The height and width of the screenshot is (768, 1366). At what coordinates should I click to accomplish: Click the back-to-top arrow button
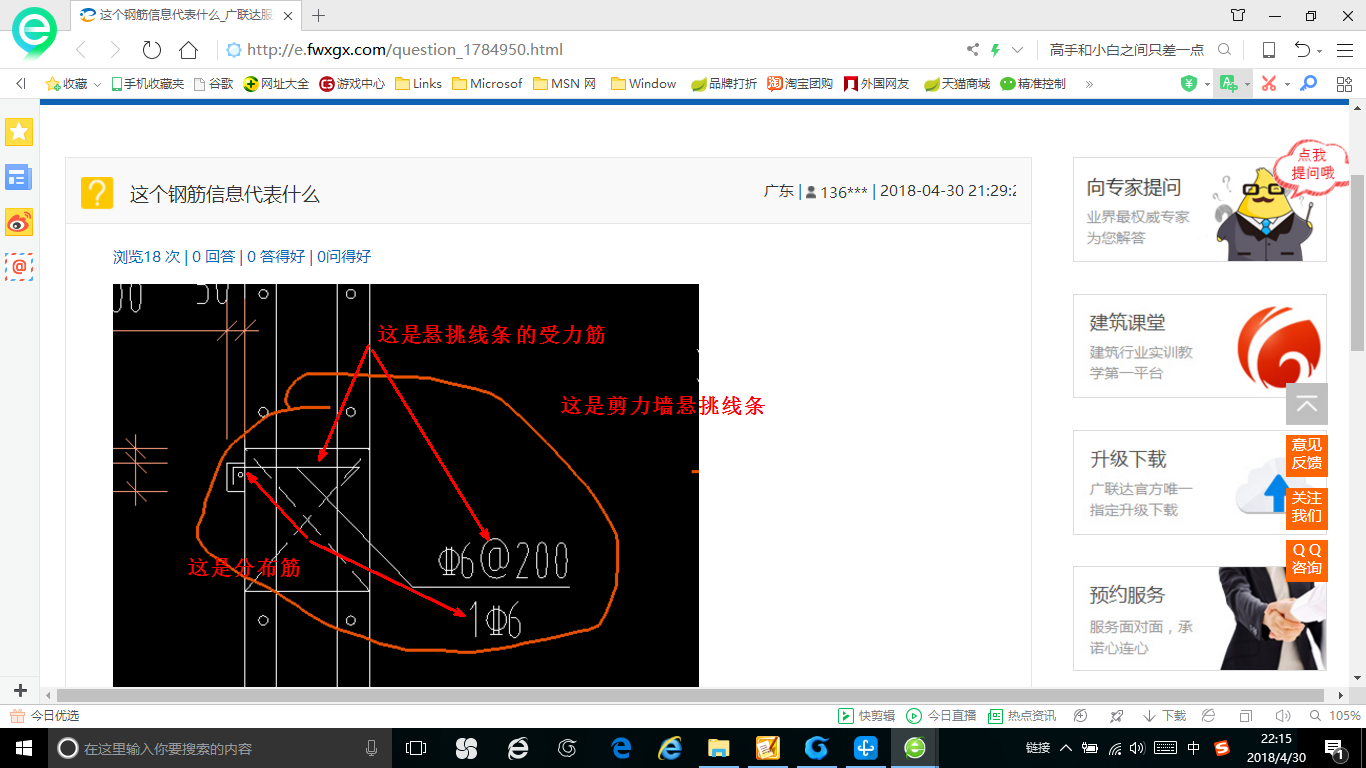pyautogui.click(x=1307, y=404)
